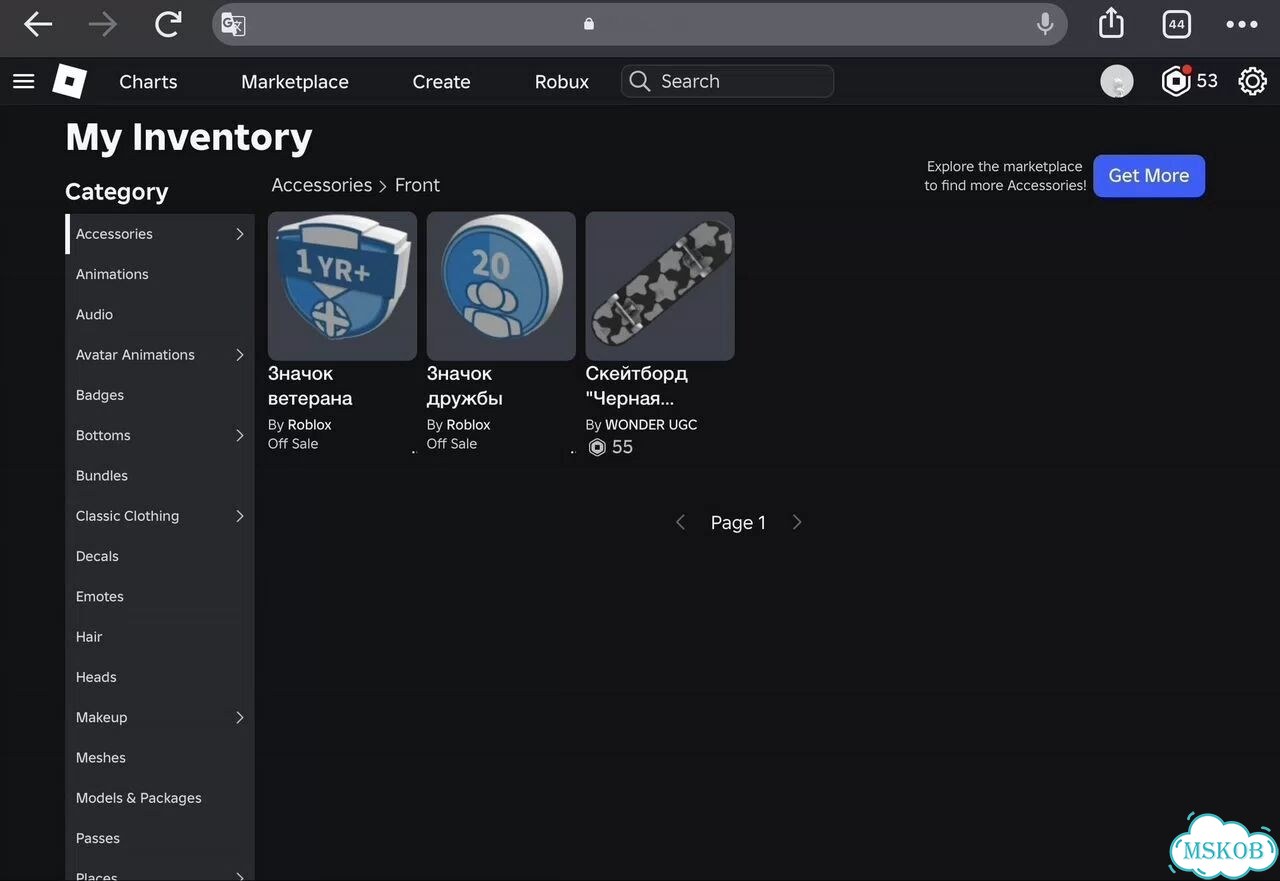Screen dimensions: 1280x881
Task: Open the star skateboard thumbnail
Action: [x=660, y=286]
